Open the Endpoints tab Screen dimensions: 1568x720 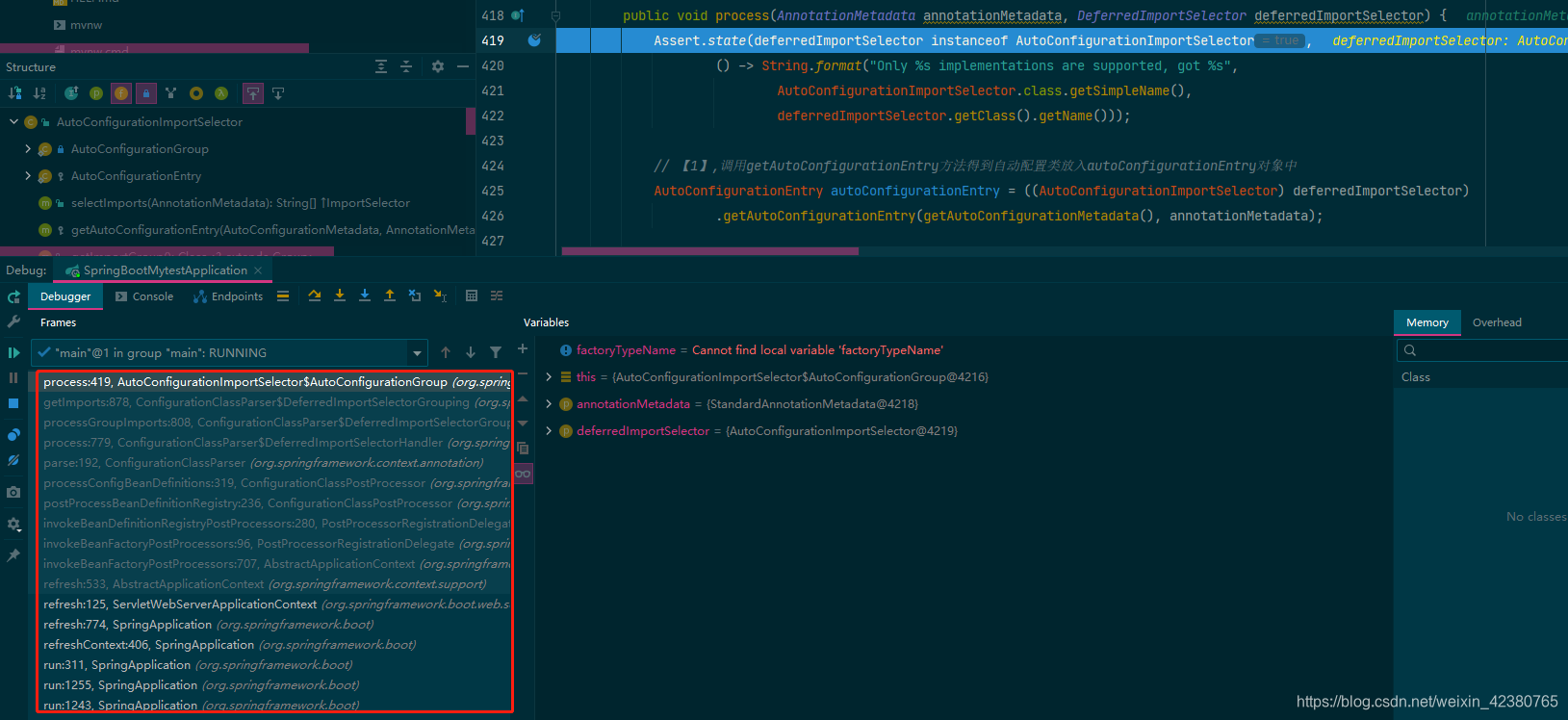228,296
